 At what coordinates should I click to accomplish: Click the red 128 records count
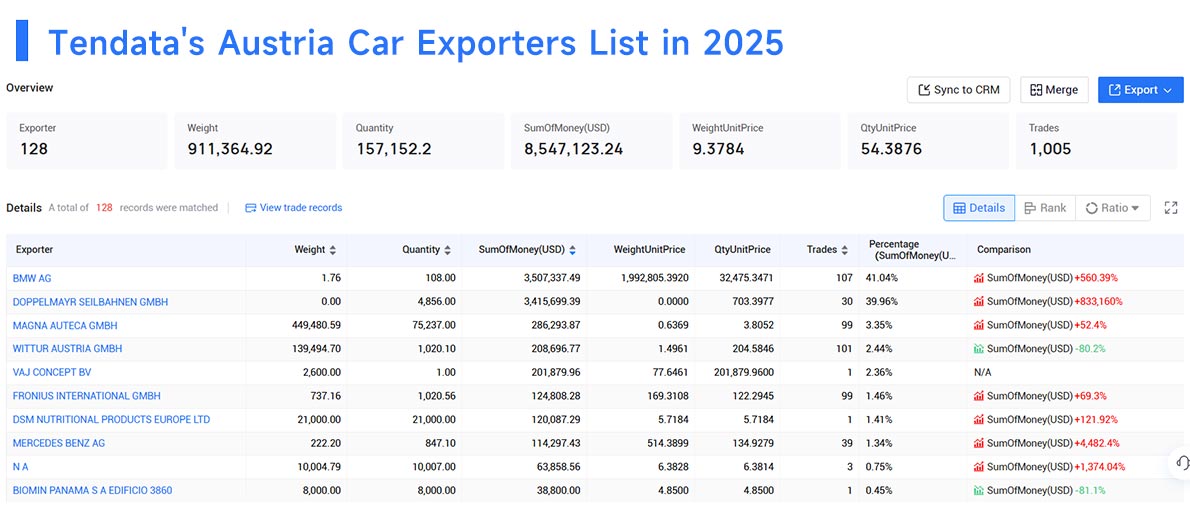(x=104, y=207)
